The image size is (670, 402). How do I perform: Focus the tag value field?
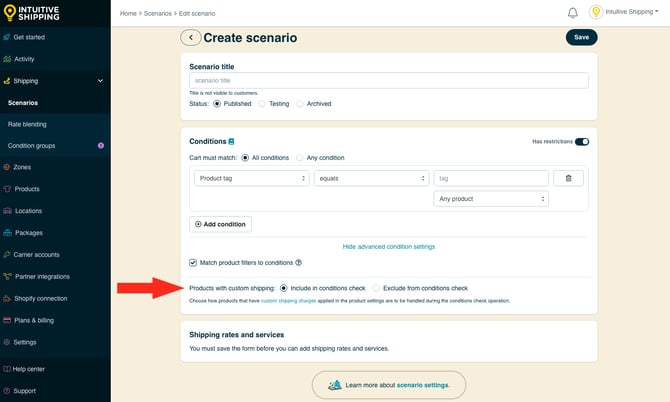491,178
